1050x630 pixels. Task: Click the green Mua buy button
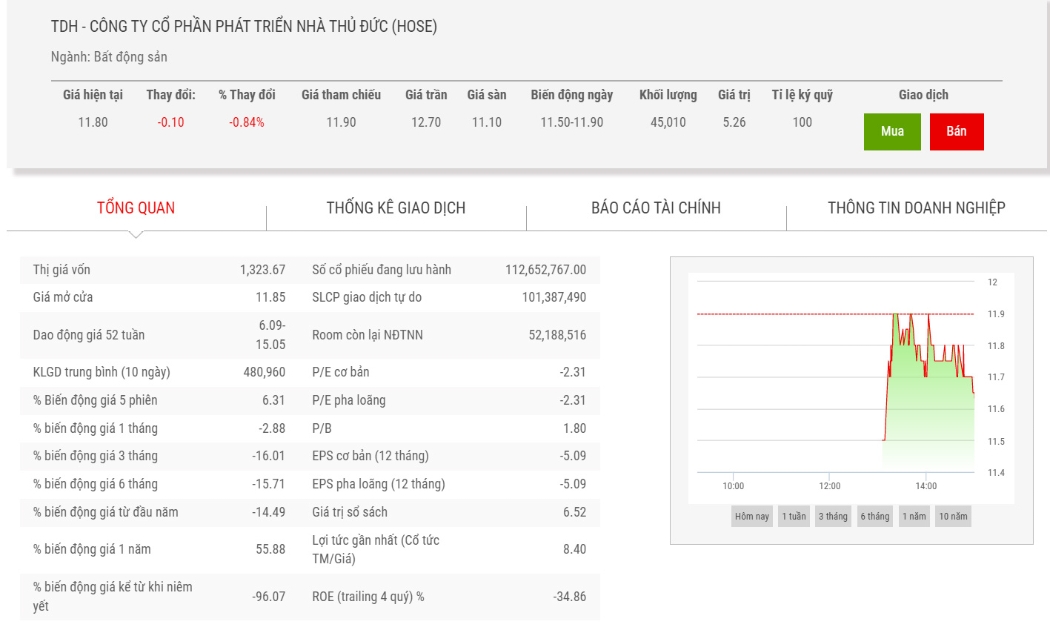(892, 131)
